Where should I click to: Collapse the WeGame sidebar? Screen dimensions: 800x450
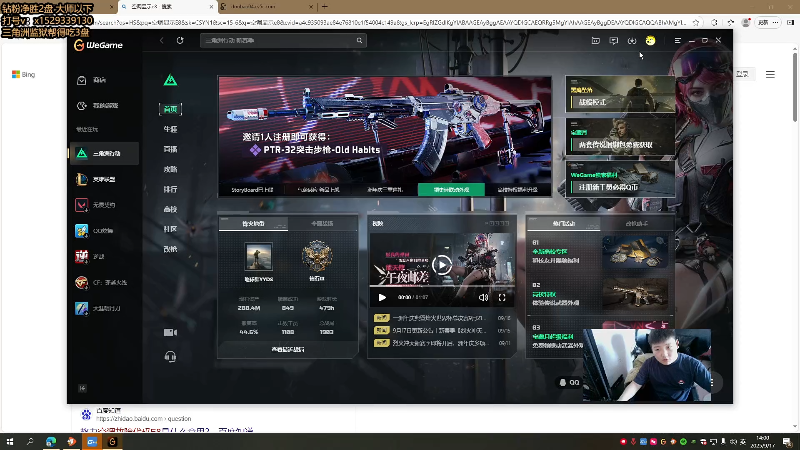coord(82,388)
